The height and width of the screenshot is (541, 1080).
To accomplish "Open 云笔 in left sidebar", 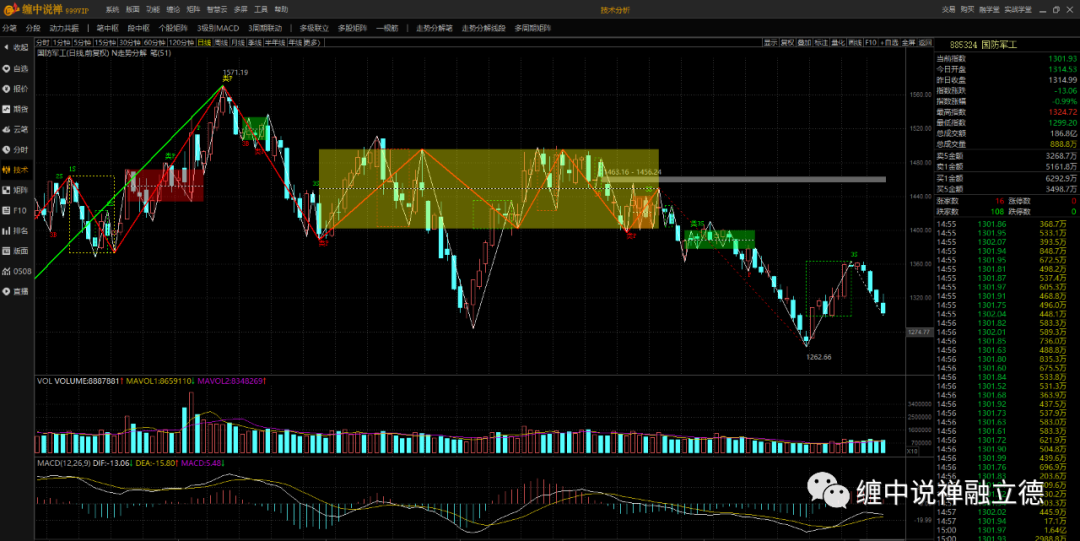I will tap(16, 129).
